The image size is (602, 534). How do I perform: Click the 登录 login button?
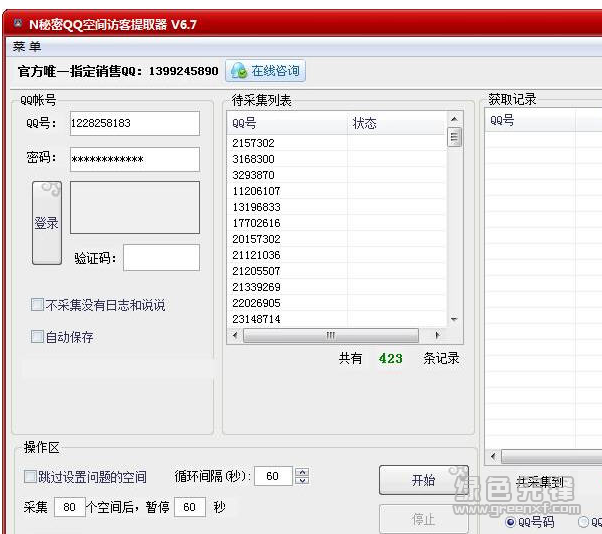tap(47, 223)
